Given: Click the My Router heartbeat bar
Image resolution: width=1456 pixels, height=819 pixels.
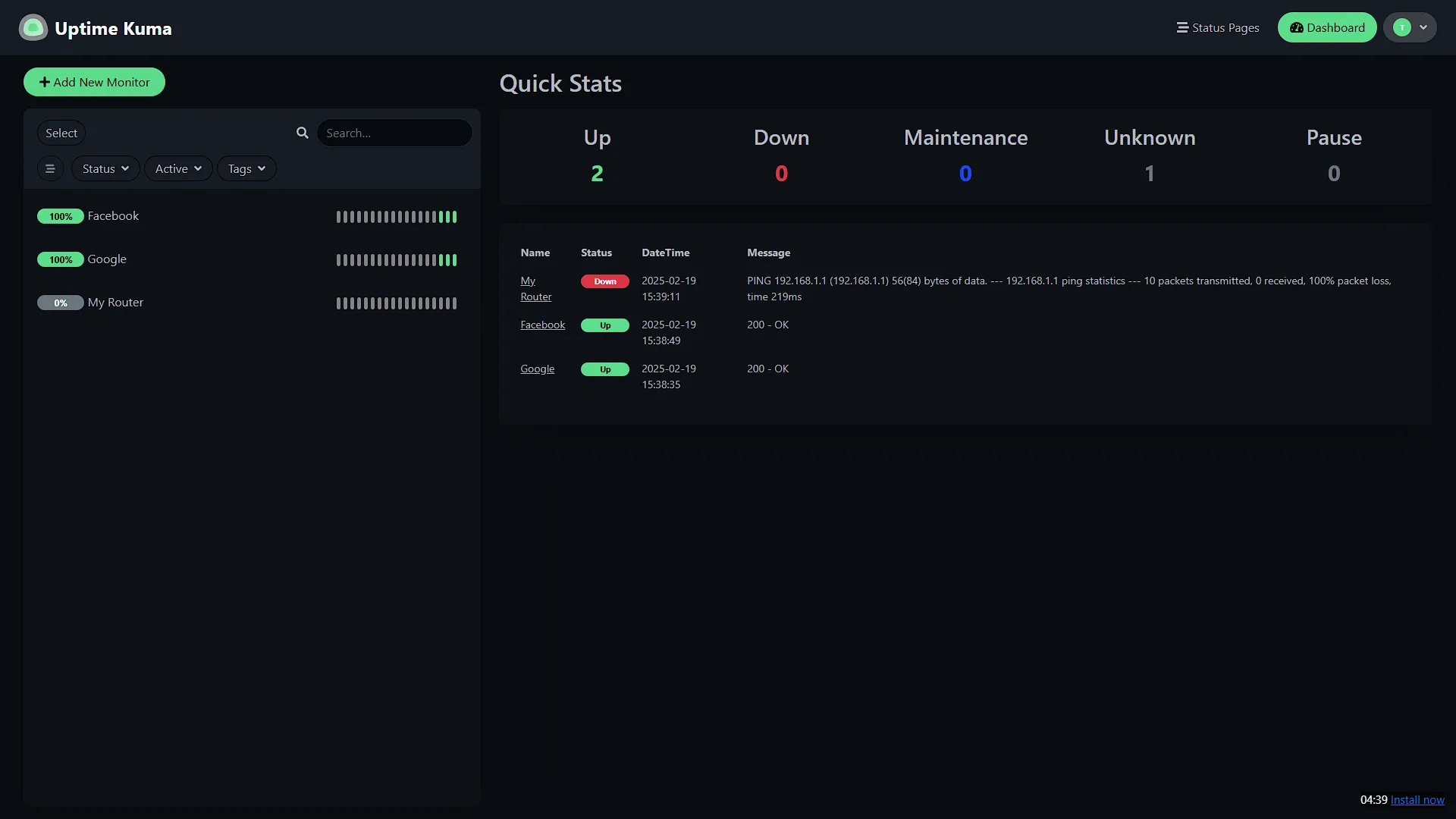Looking at the screenshot, I should point(397,303).
